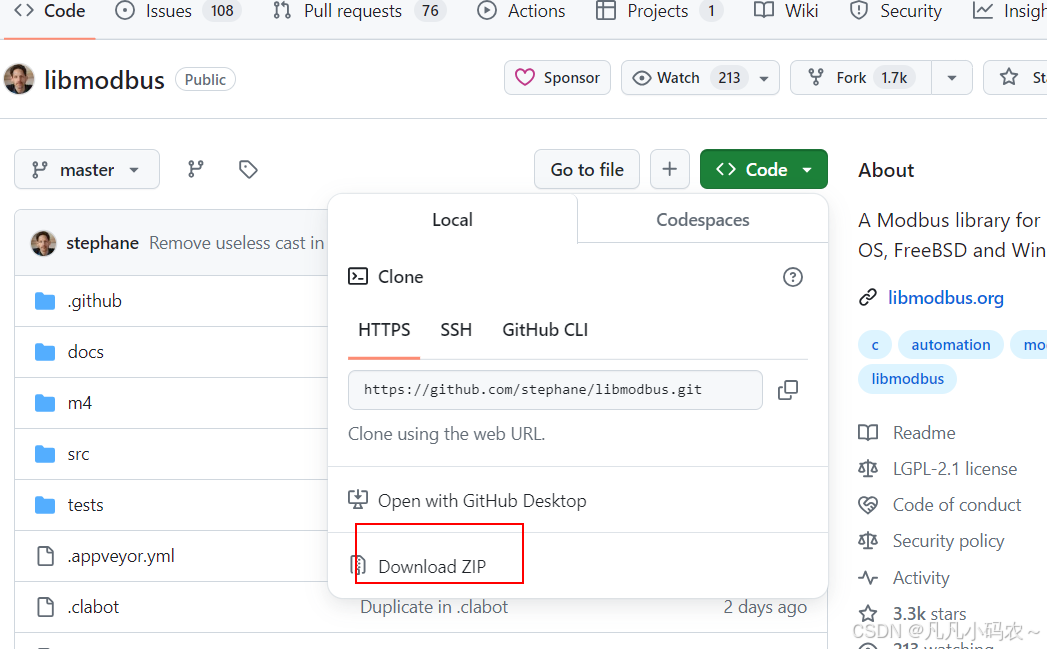Expand the Watch notifications dropdown arrow
The width and height of the screenshot is (1047, 649).
tap(764, 78)
